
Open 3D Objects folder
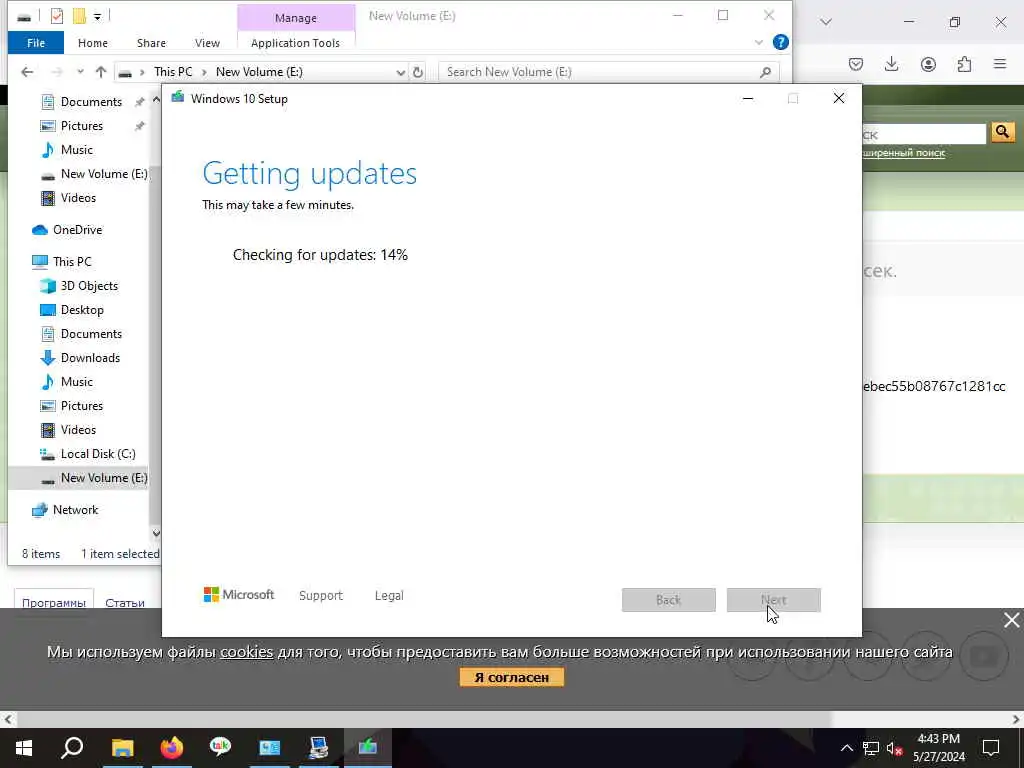pos(89,286)
